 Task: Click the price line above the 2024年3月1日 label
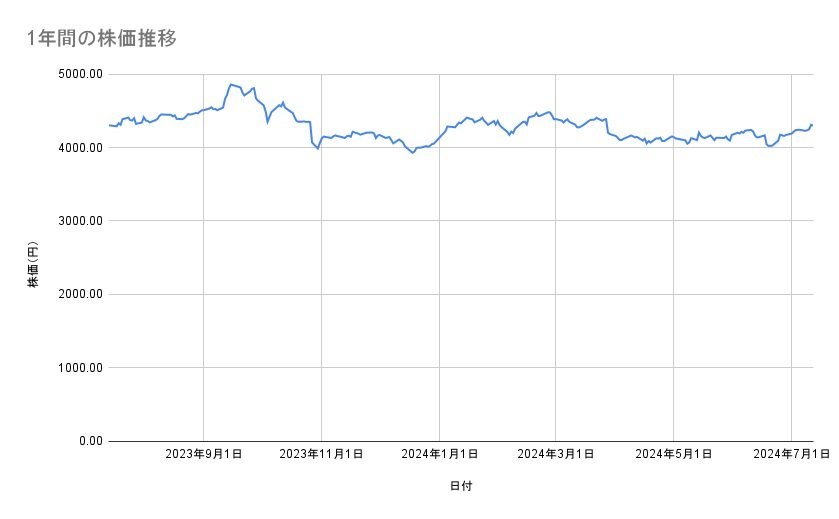point(555,118)
